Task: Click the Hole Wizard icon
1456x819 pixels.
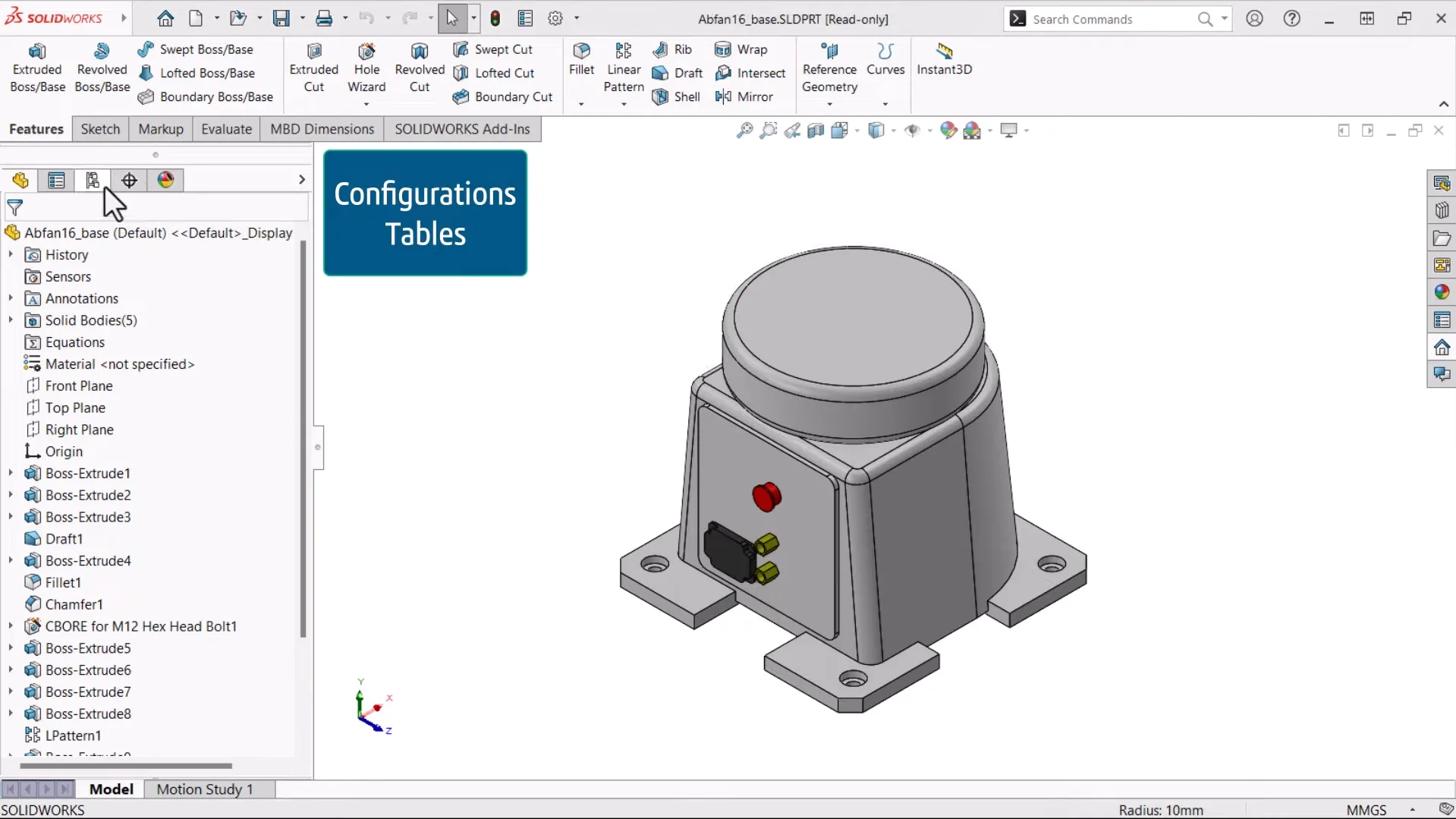Action: [366, 52]
